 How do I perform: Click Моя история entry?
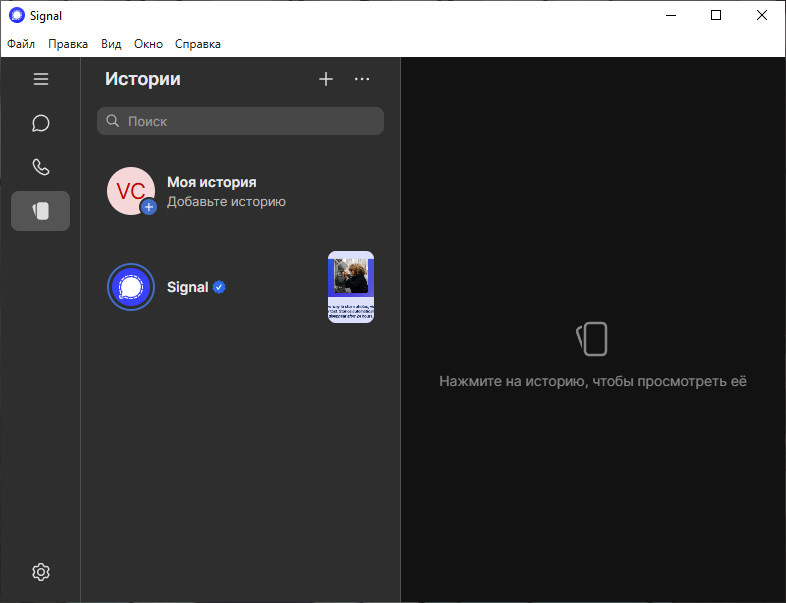(x=241, y=191)
